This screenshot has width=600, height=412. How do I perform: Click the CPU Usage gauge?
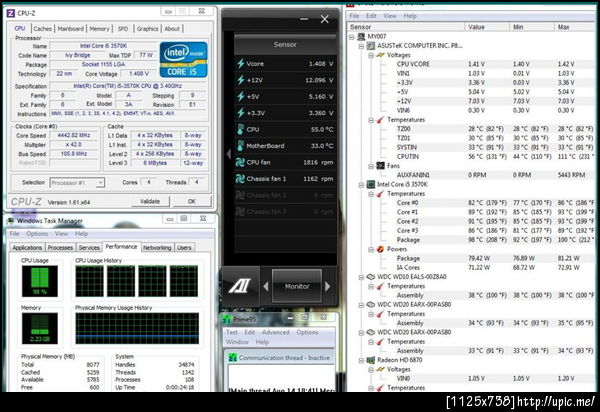(40, 281)
